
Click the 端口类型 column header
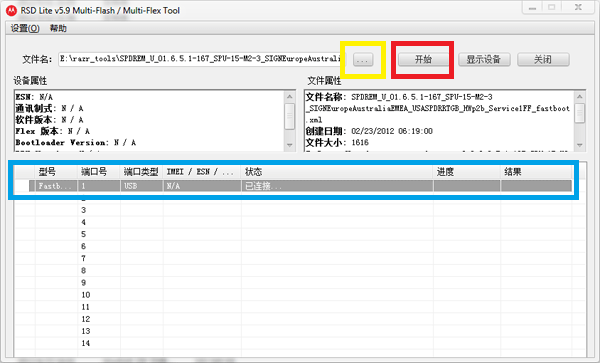pyautogui.click(x=142, y=172)
